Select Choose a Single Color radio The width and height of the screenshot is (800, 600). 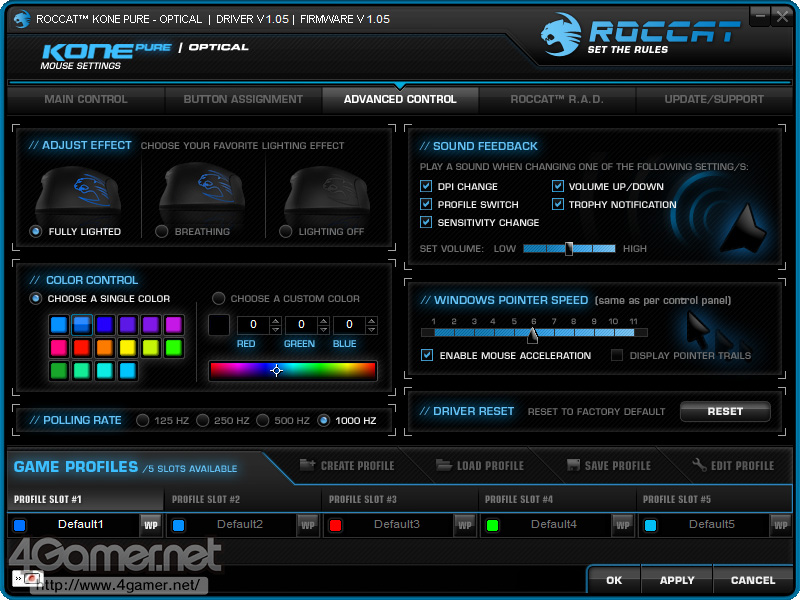(35, 298)
